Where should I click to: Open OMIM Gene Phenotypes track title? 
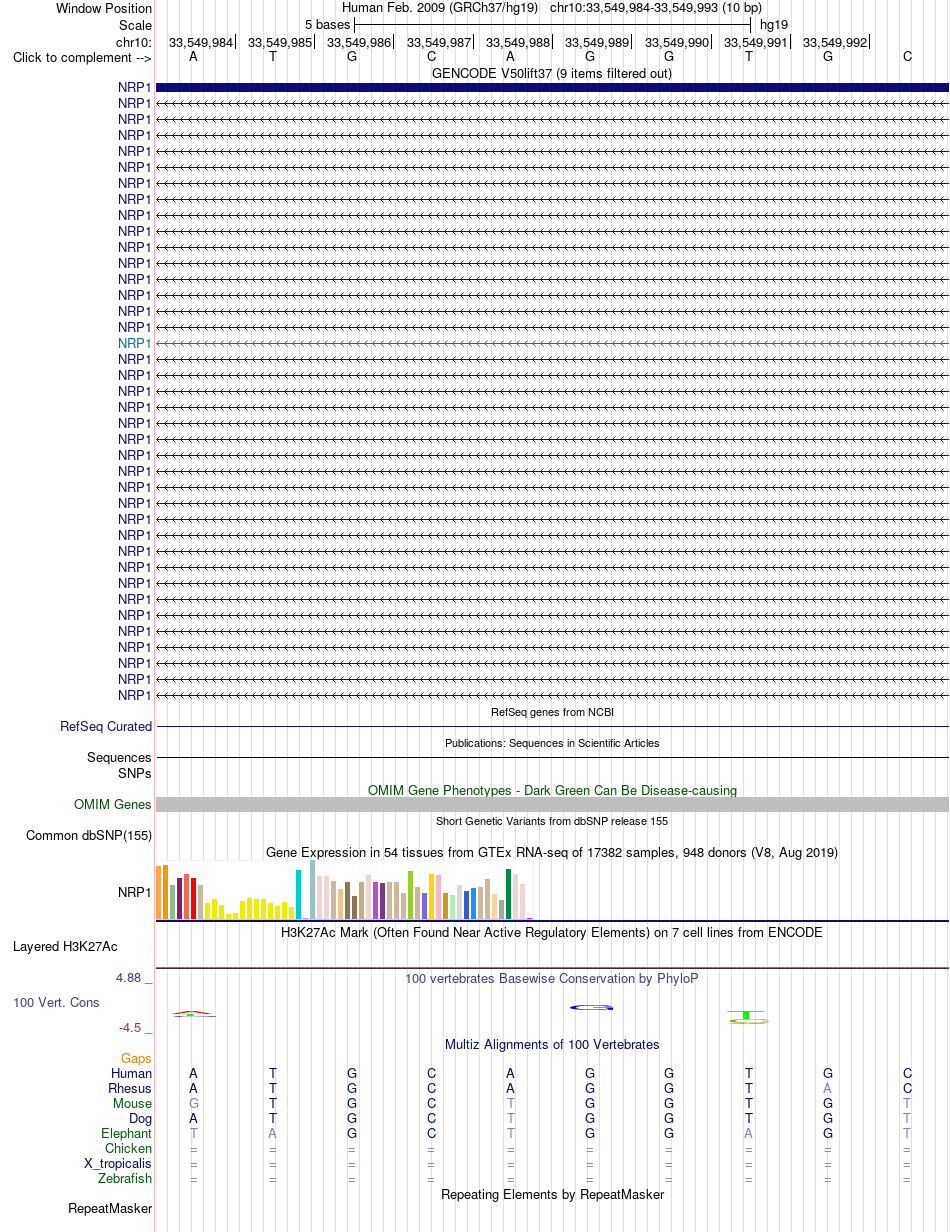(552, 790)
